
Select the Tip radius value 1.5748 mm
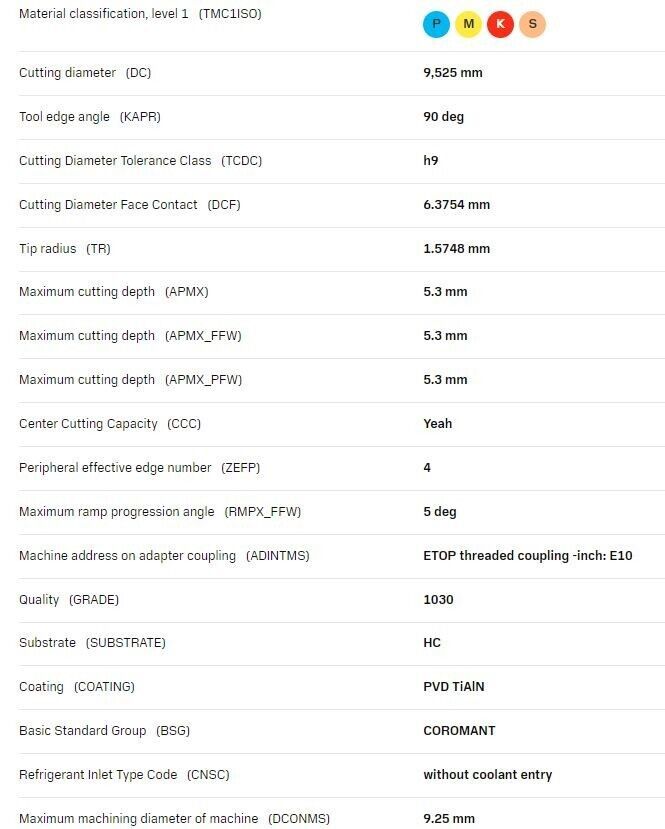click(456, 248)
